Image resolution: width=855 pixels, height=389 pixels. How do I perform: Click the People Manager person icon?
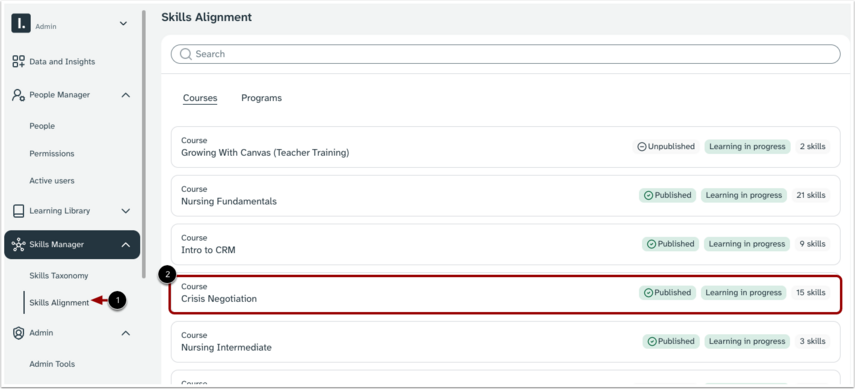point(19,95)
